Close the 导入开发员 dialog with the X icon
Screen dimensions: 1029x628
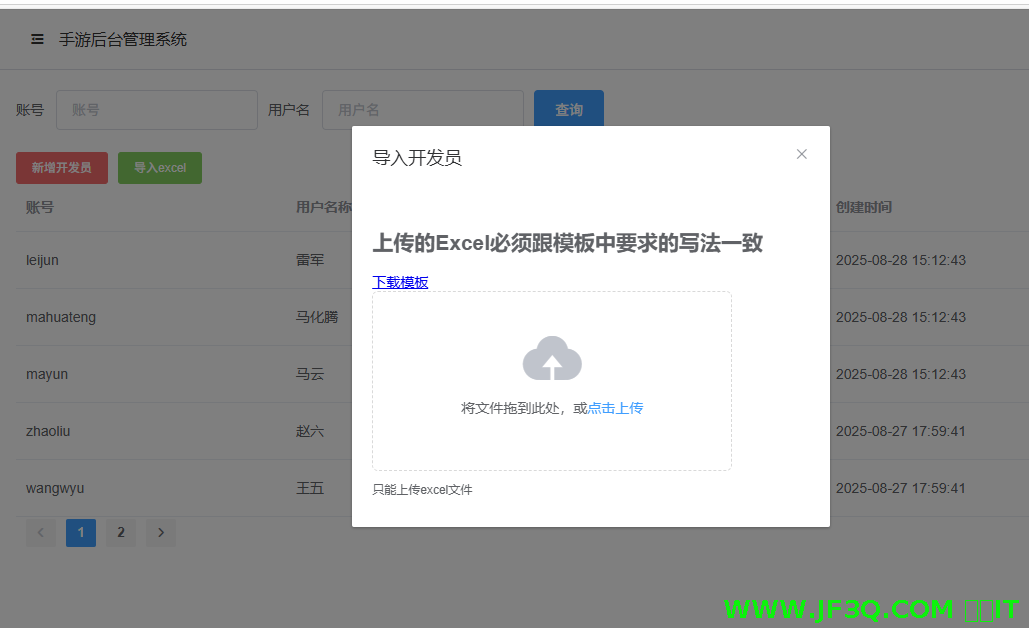[801, 154]
